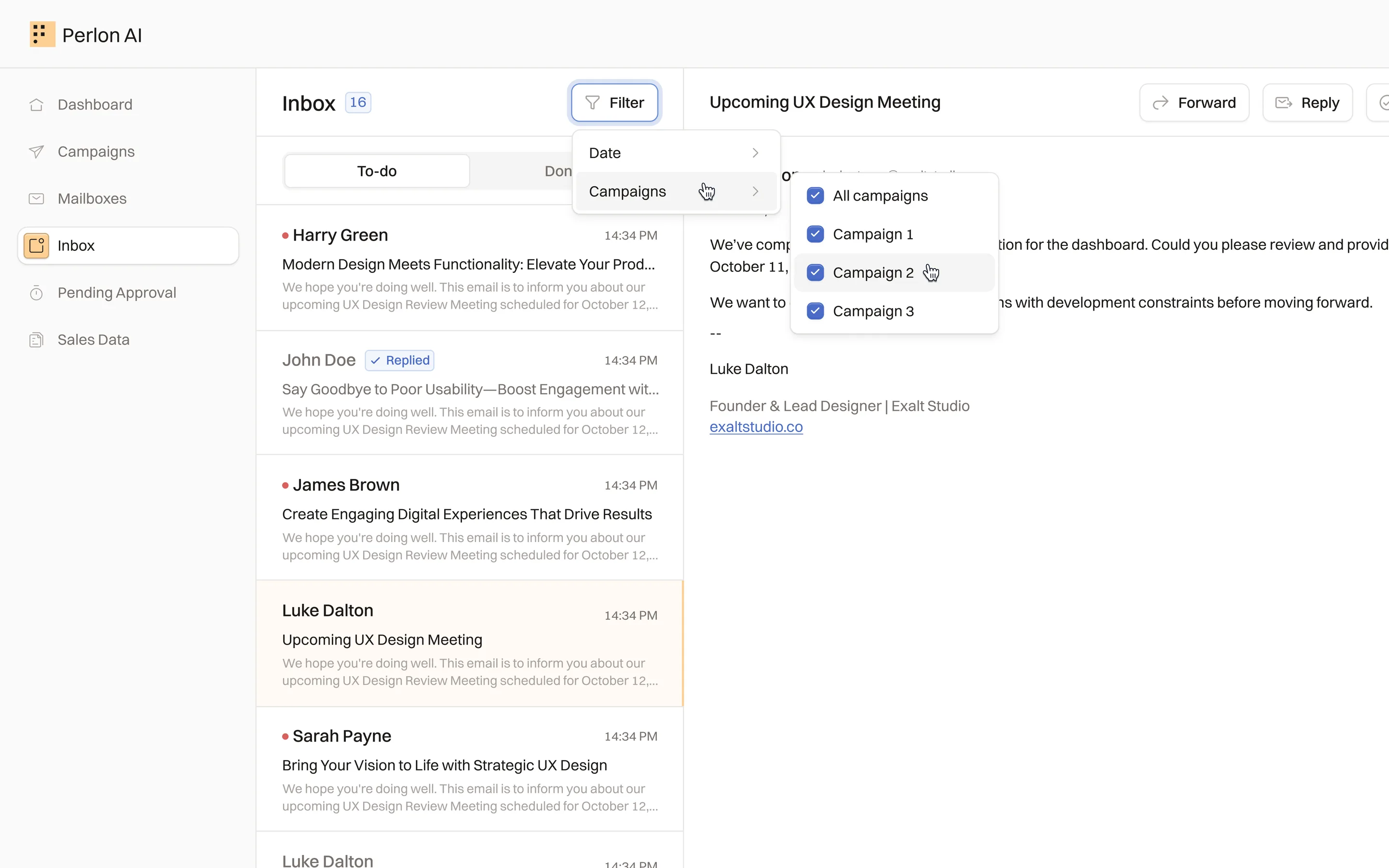Expand the Campaigns filter submenu chevron
Viewport: 1389px width, 868px height.
click(755, 191)
